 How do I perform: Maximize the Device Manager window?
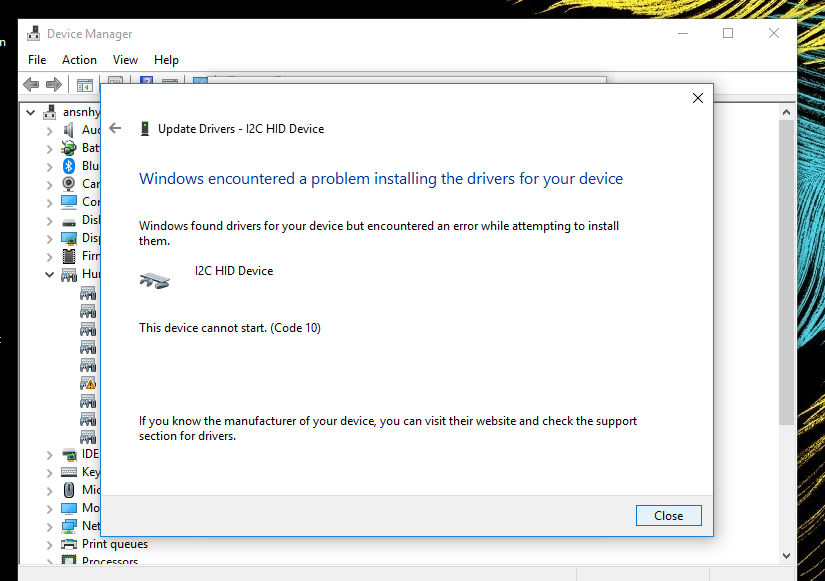[728, 33]
